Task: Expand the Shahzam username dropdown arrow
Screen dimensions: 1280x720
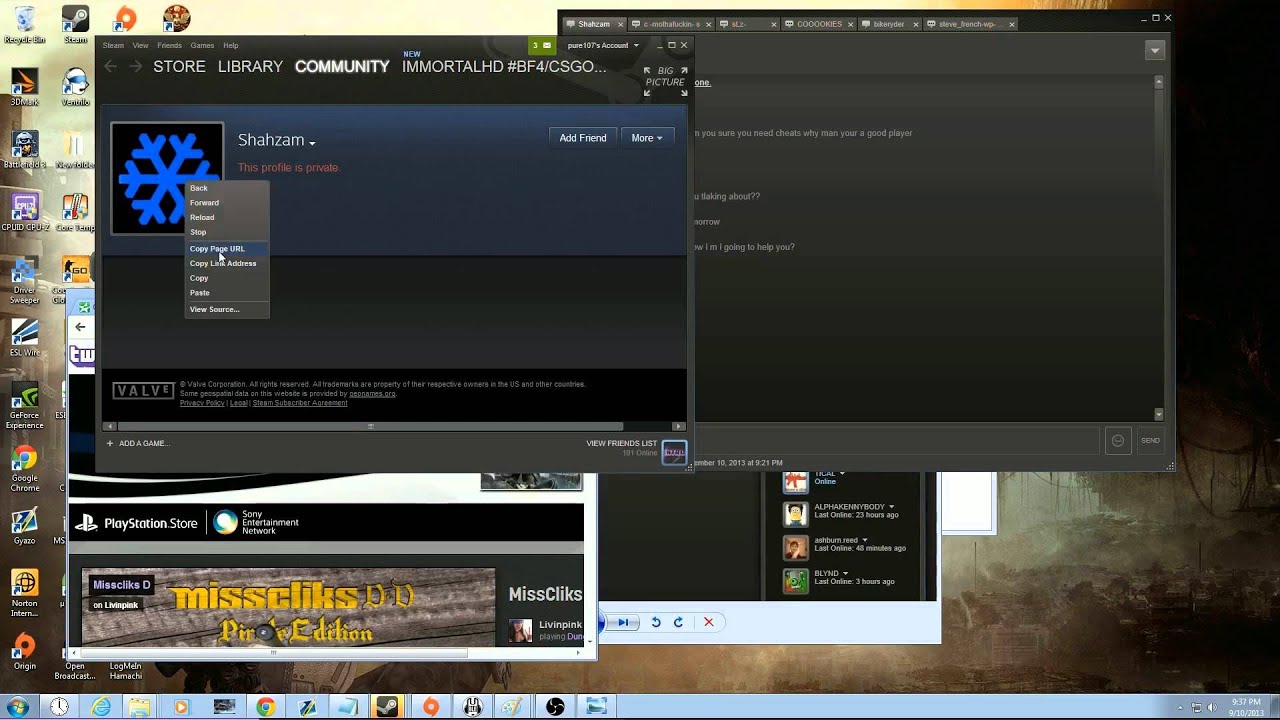Action: (312, 143)
